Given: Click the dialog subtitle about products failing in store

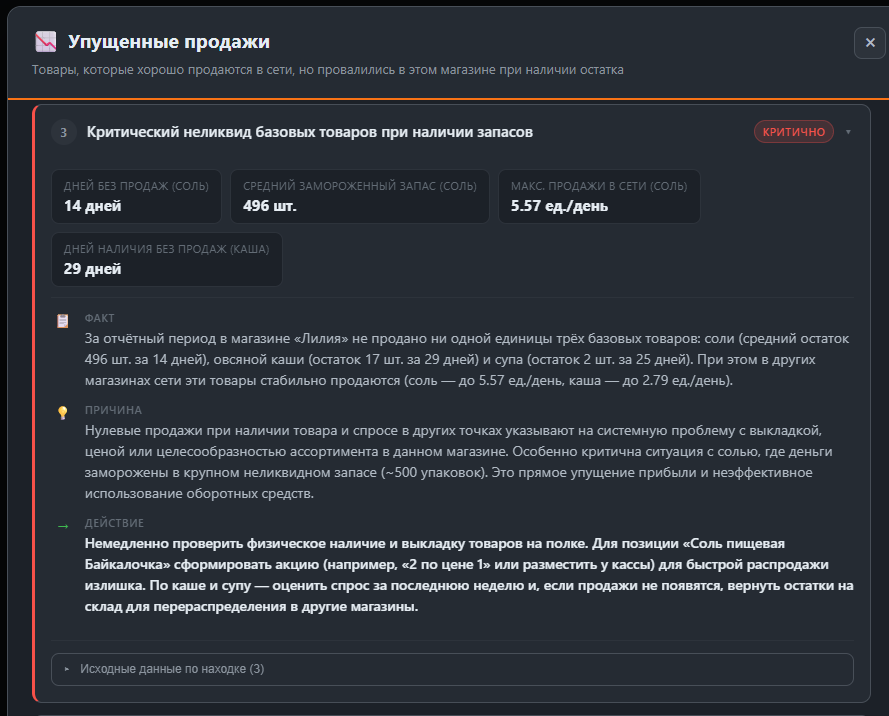Looking at the screenshot, I should pos(327,70).
